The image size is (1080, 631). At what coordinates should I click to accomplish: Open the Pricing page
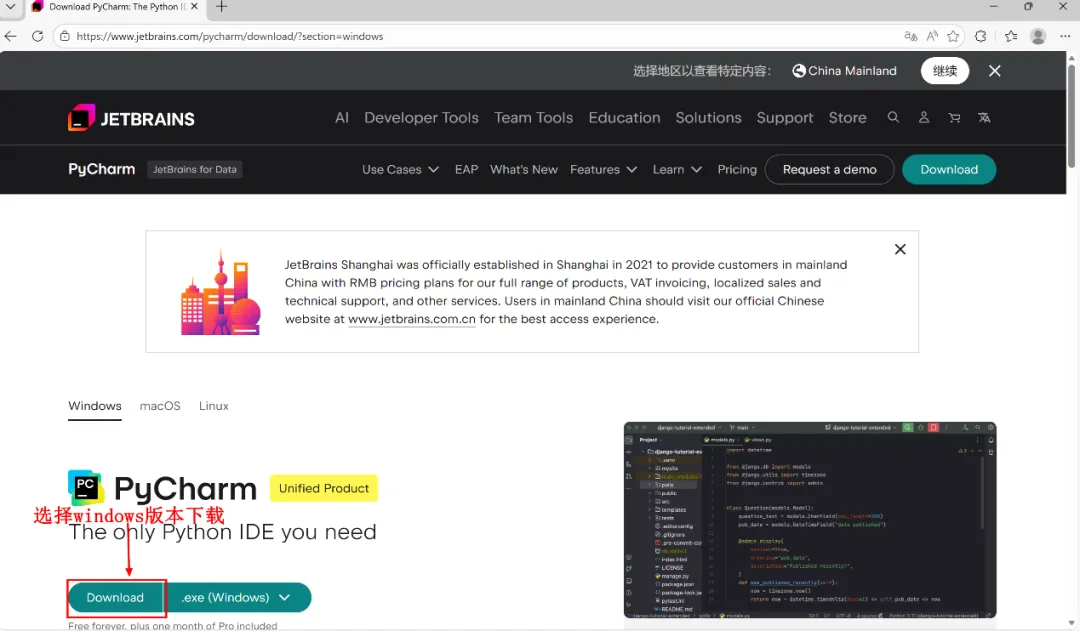click(x=737, y=169)
